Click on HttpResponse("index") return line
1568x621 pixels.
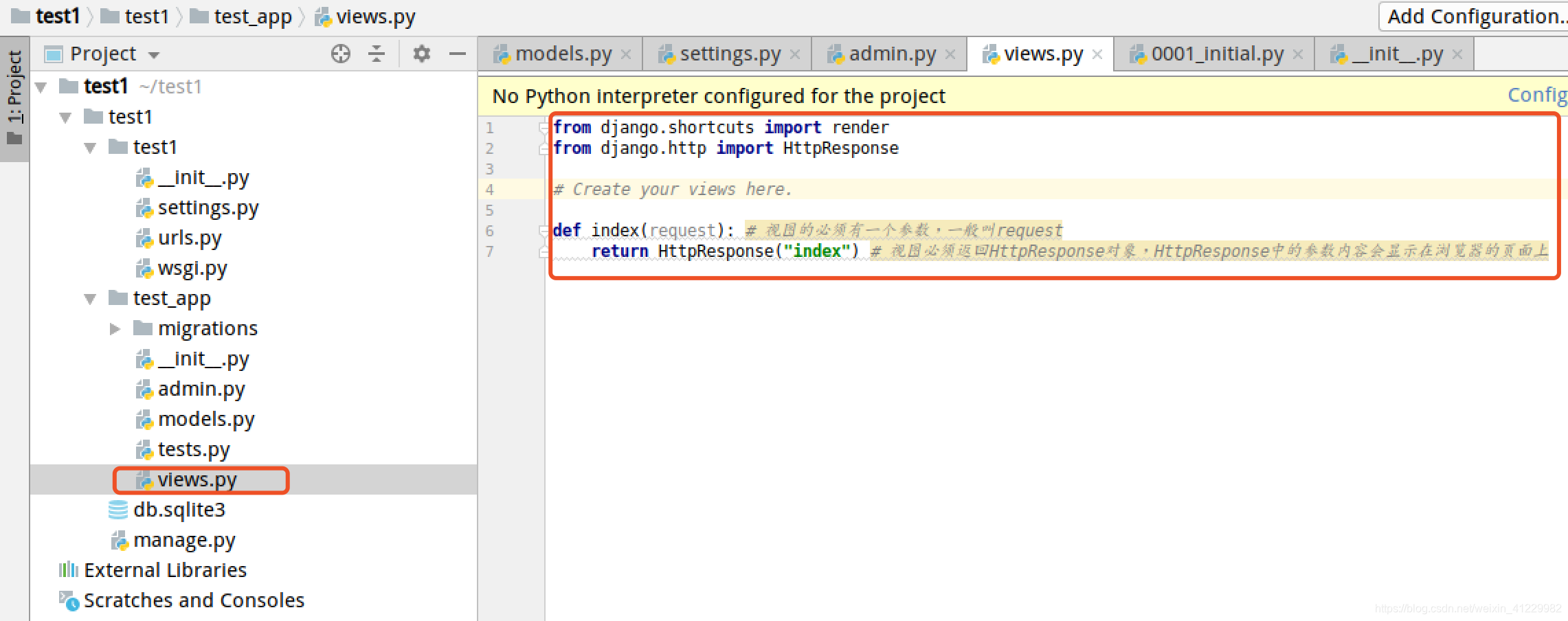pyautogui.click(x=726, y=251)
